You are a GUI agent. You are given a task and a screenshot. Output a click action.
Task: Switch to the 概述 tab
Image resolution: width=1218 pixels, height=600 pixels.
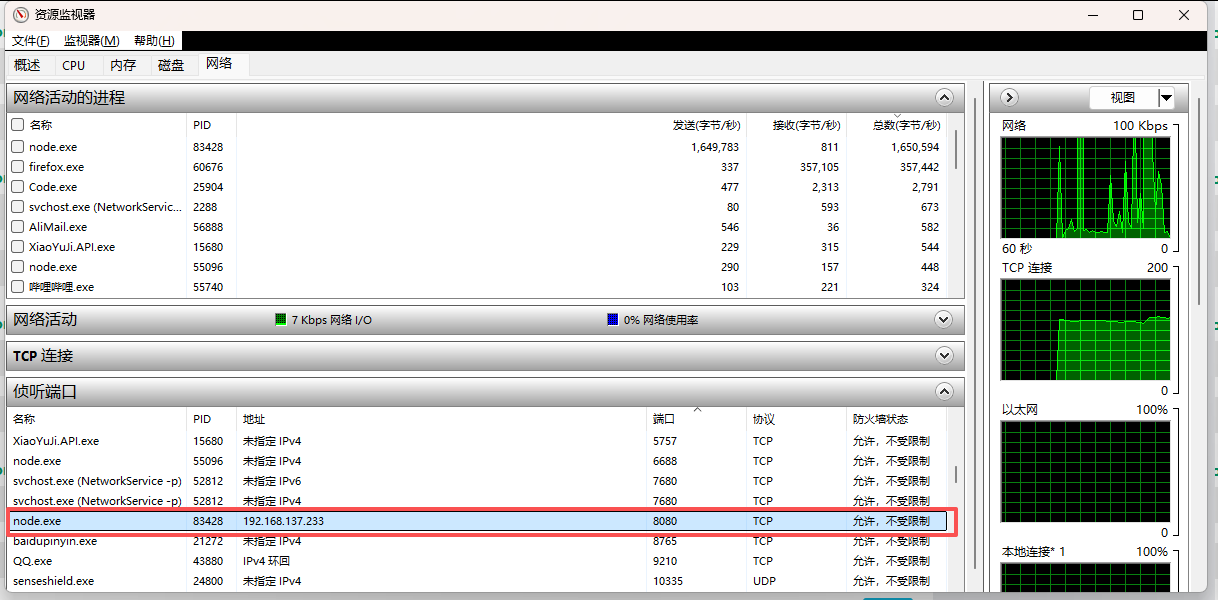point(28,65)
